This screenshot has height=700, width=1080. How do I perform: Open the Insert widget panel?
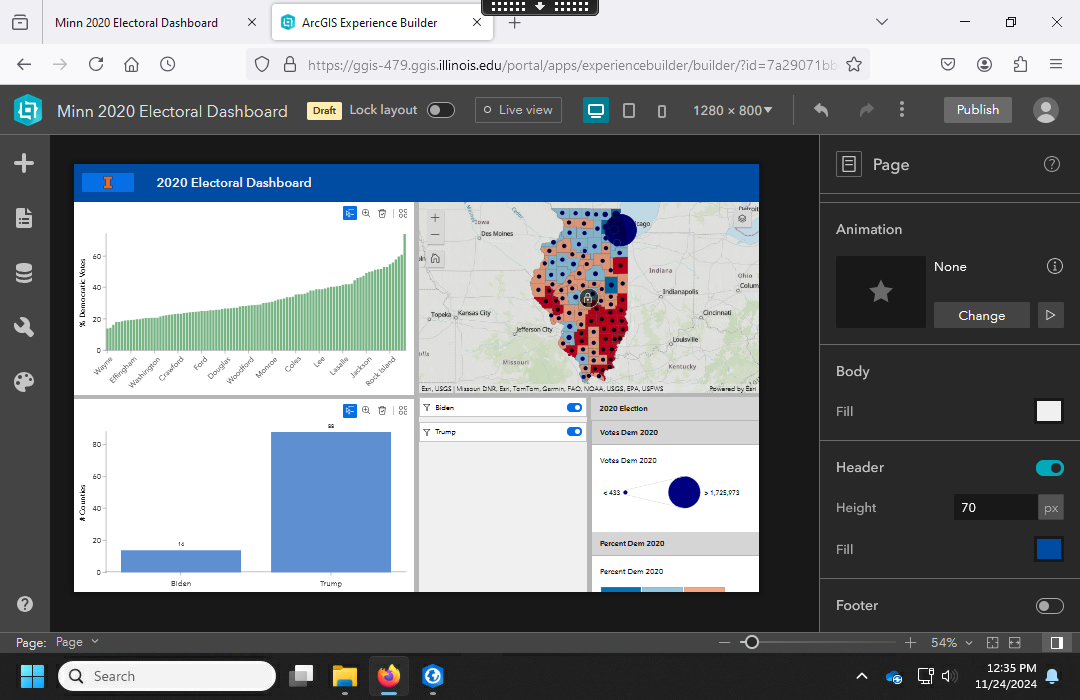pyautogui.click(x=25, y=164)
